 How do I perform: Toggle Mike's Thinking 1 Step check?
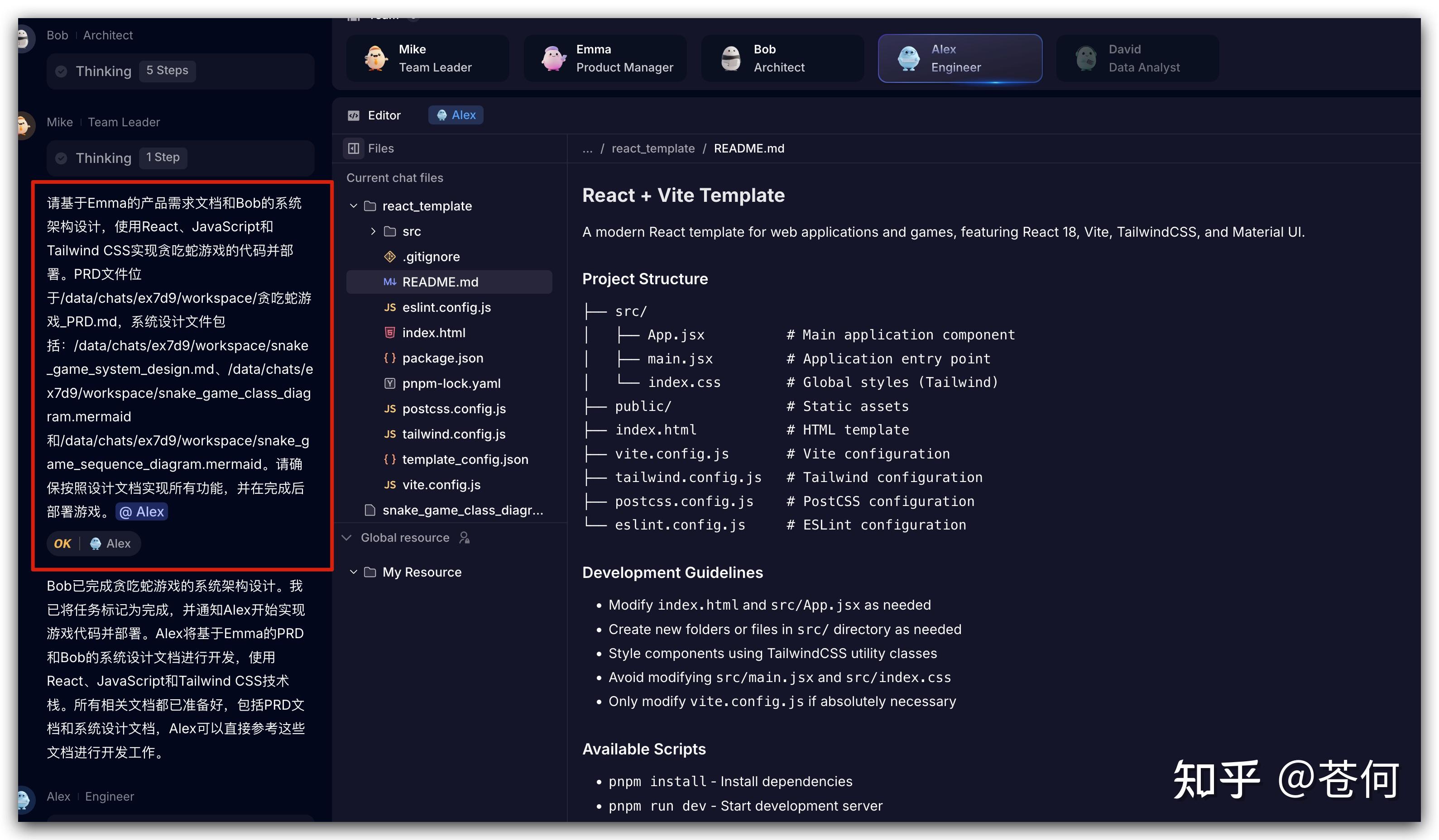click(x=62, y=158)
